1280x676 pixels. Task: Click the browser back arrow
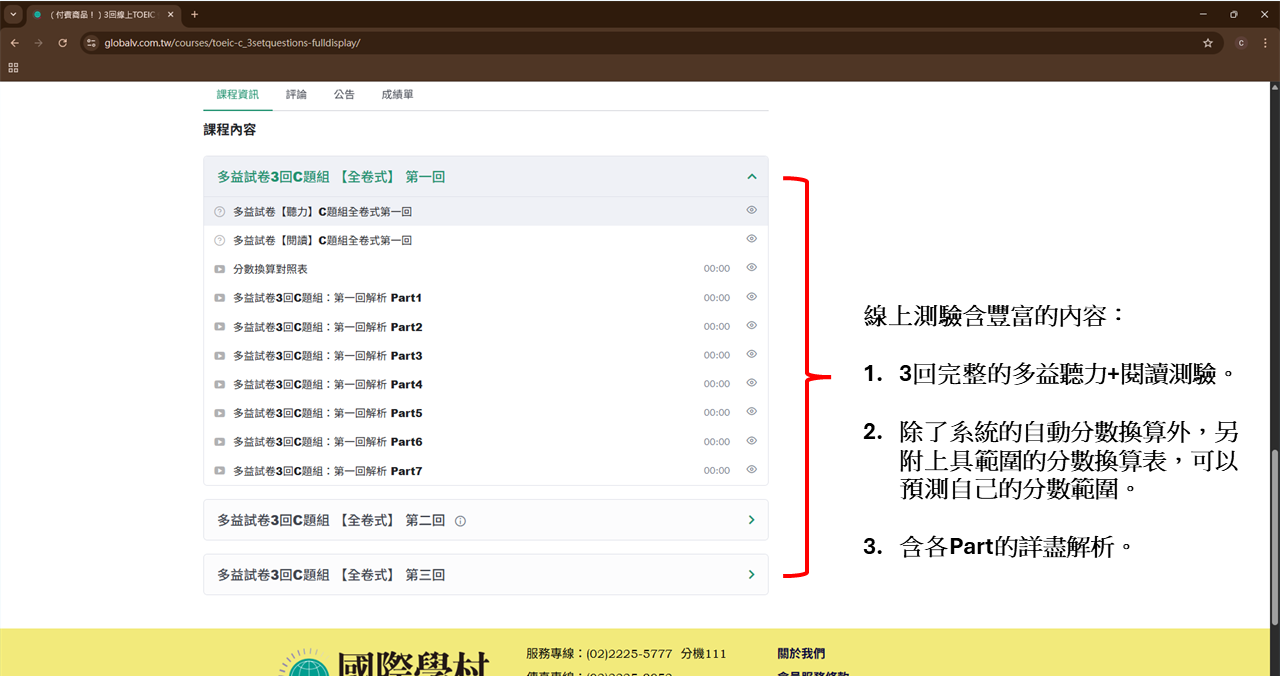15,43
